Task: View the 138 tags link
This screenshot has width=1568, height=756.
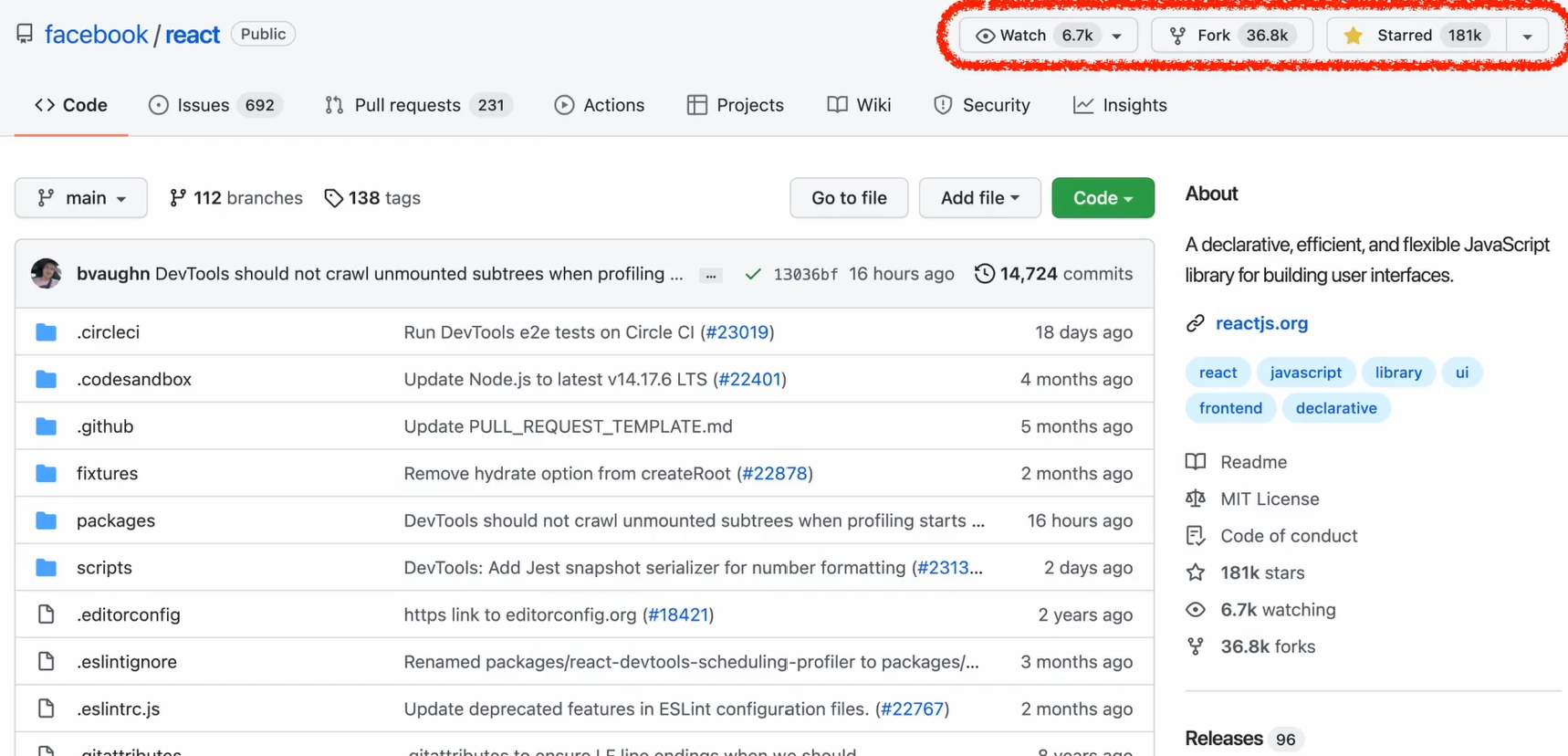Action: pos(372,198)
